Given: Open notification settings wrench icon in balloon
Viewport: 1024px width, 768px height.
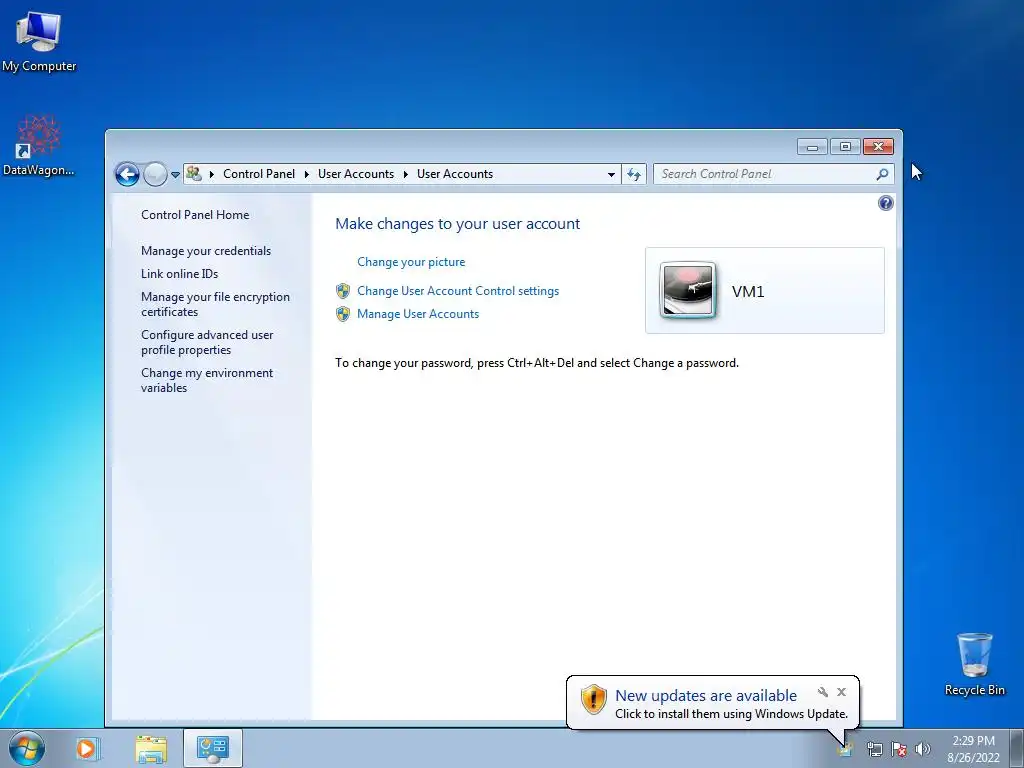Looking at the screenshot, I should coord(823,692).
